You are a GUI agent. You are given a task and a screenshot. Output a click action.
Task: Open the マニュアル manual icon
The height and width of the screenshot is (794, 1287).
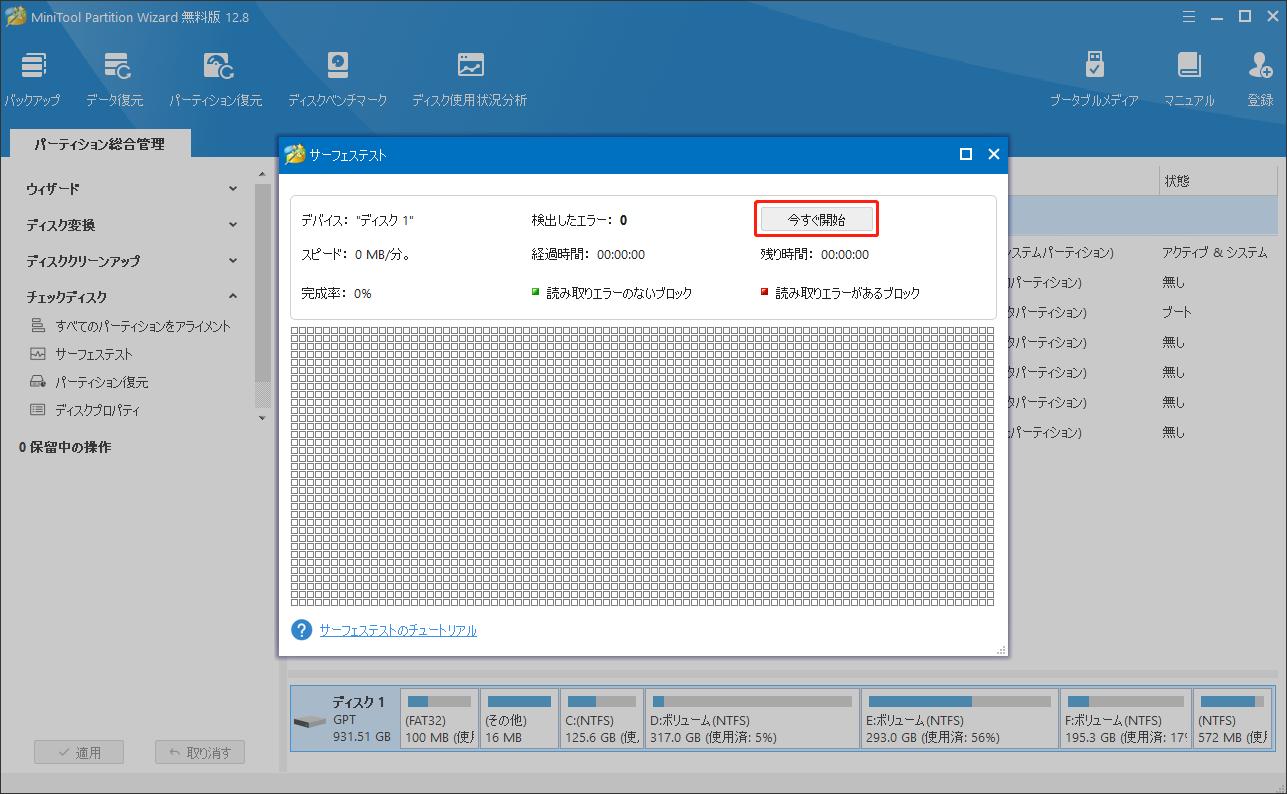1189,79
